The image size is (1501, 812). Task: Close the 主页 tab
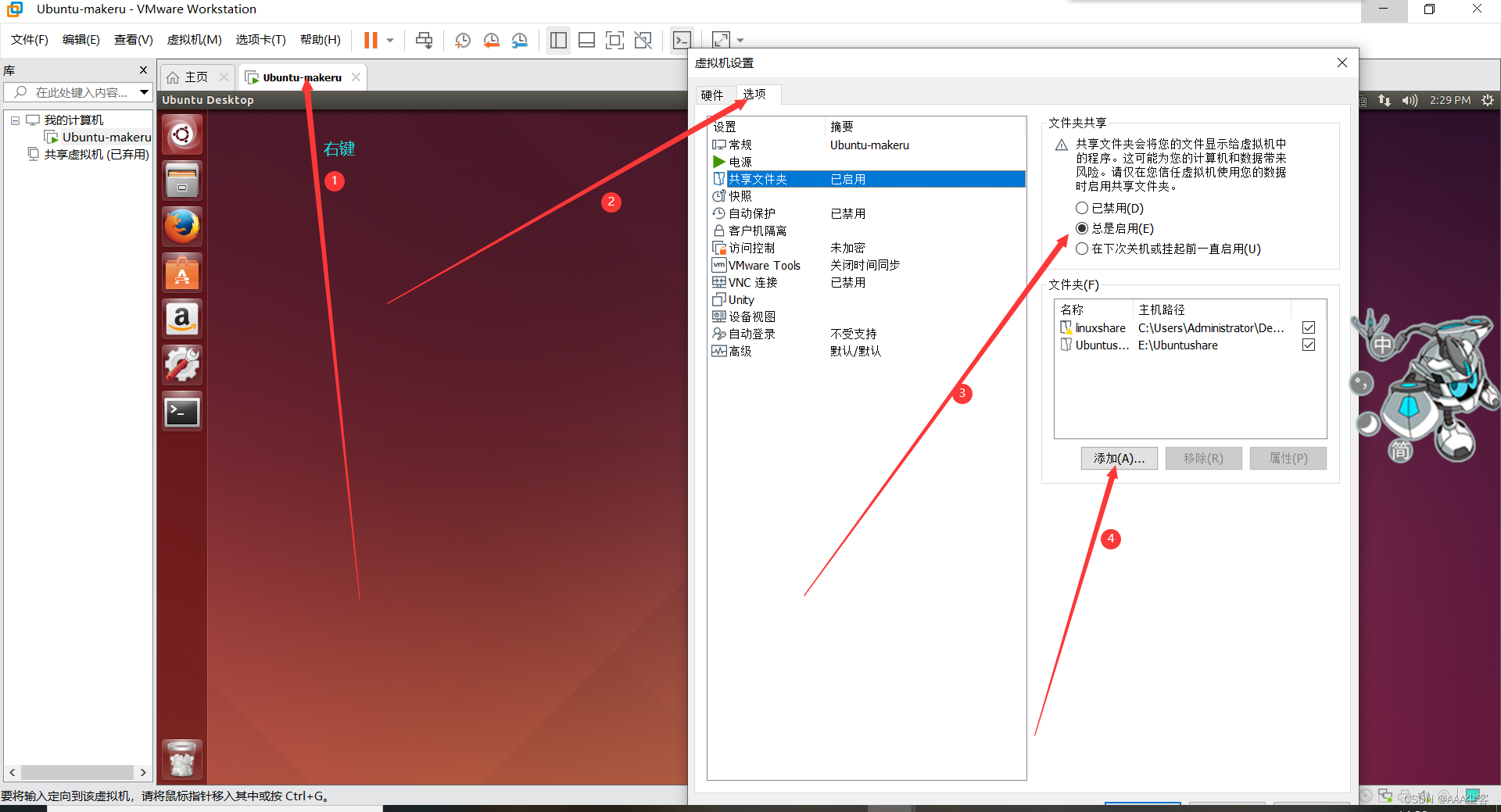tap(224, 77)
